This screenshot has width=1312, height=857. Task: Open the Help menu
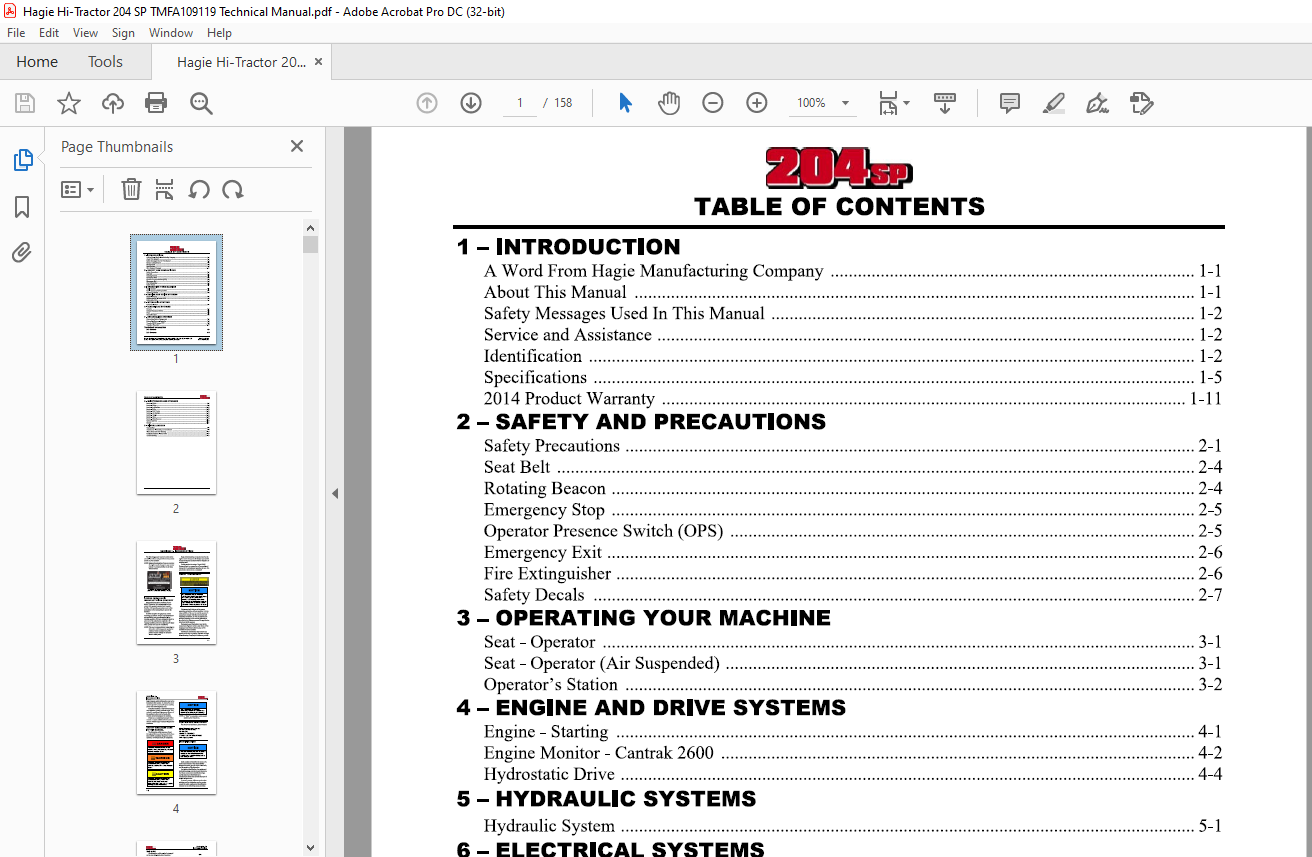(x=219, y=33)
